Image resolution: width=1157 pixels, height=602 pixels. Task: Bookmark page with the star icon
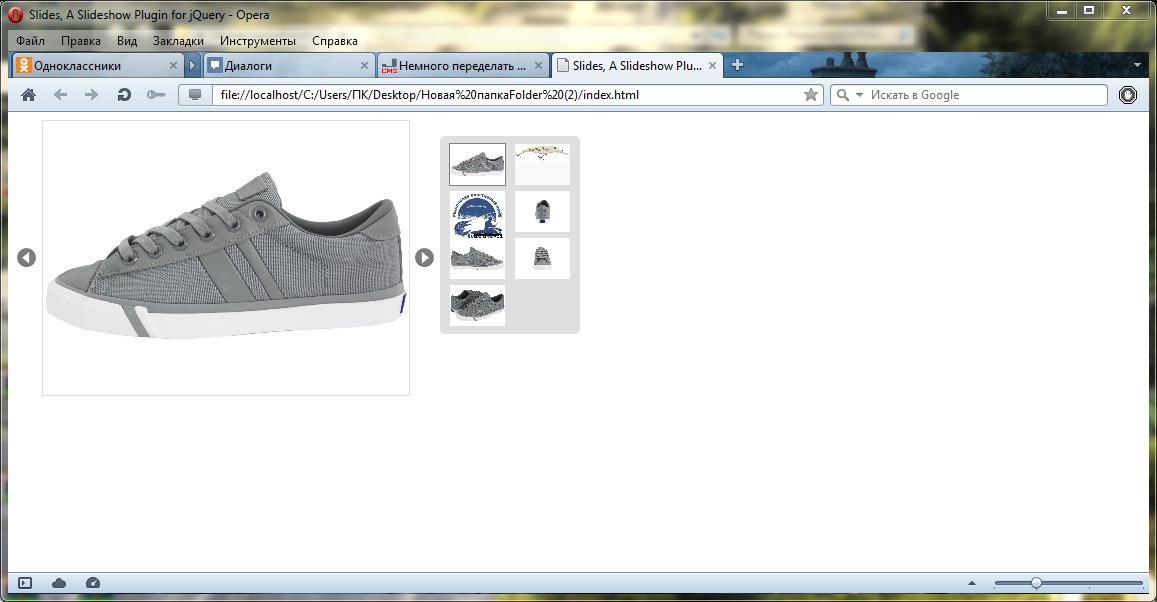(x=811, y=95)
